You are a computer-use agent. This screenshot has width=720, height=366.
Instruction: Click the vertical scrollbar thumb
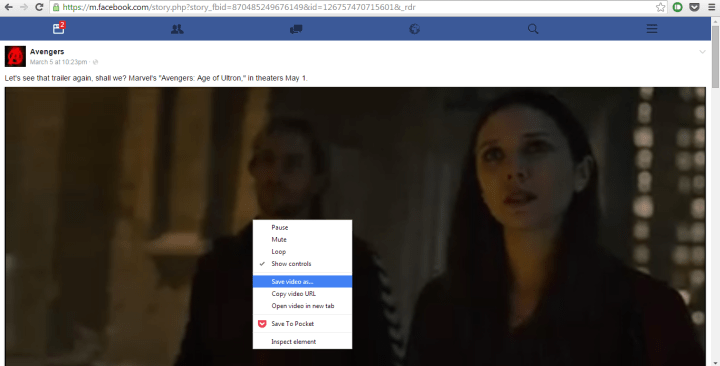[x=715, y=56]
